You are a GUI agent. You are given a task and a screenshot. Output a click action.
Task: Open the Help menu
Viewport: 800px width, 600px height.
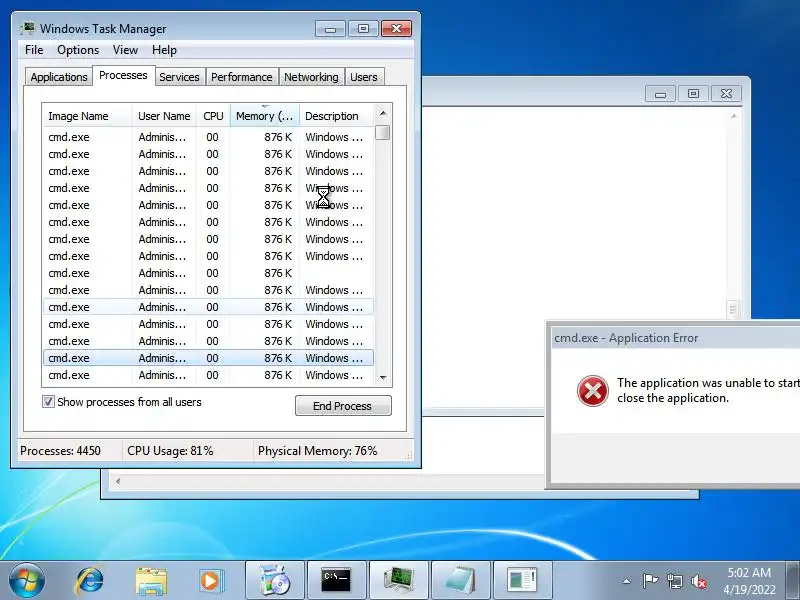click(x=164, y=50)
